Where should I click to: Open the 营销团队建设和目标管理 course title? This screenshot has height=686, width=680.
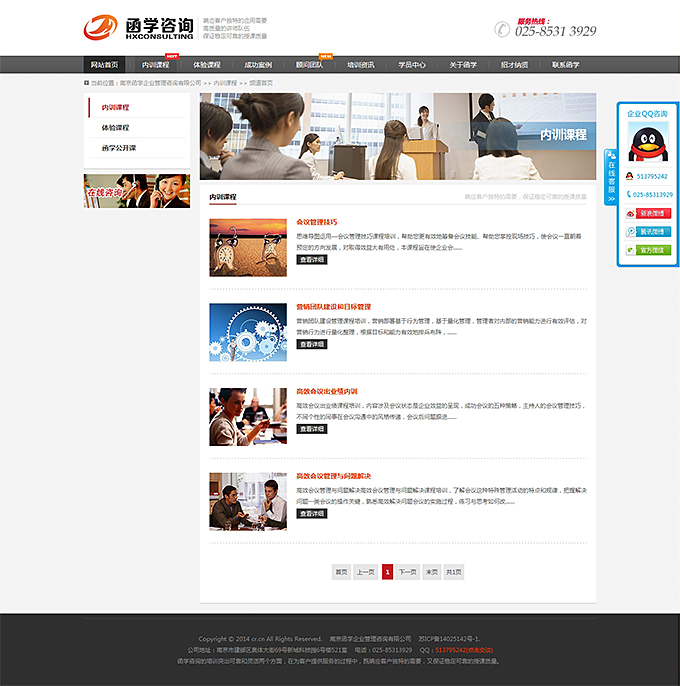[333, 307]
